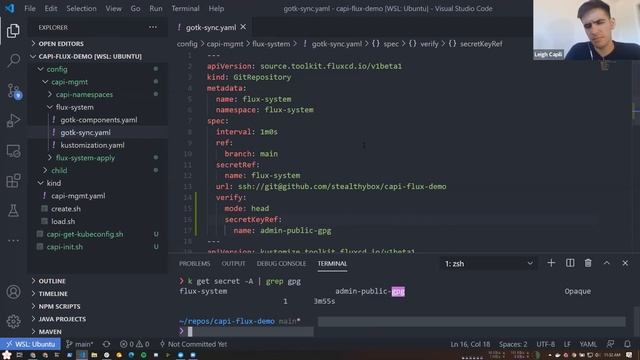Image resolution: width=640 pixels, height=360 pixels.
Task: Switch to the Output panel tab
Action: coord(233,264)
